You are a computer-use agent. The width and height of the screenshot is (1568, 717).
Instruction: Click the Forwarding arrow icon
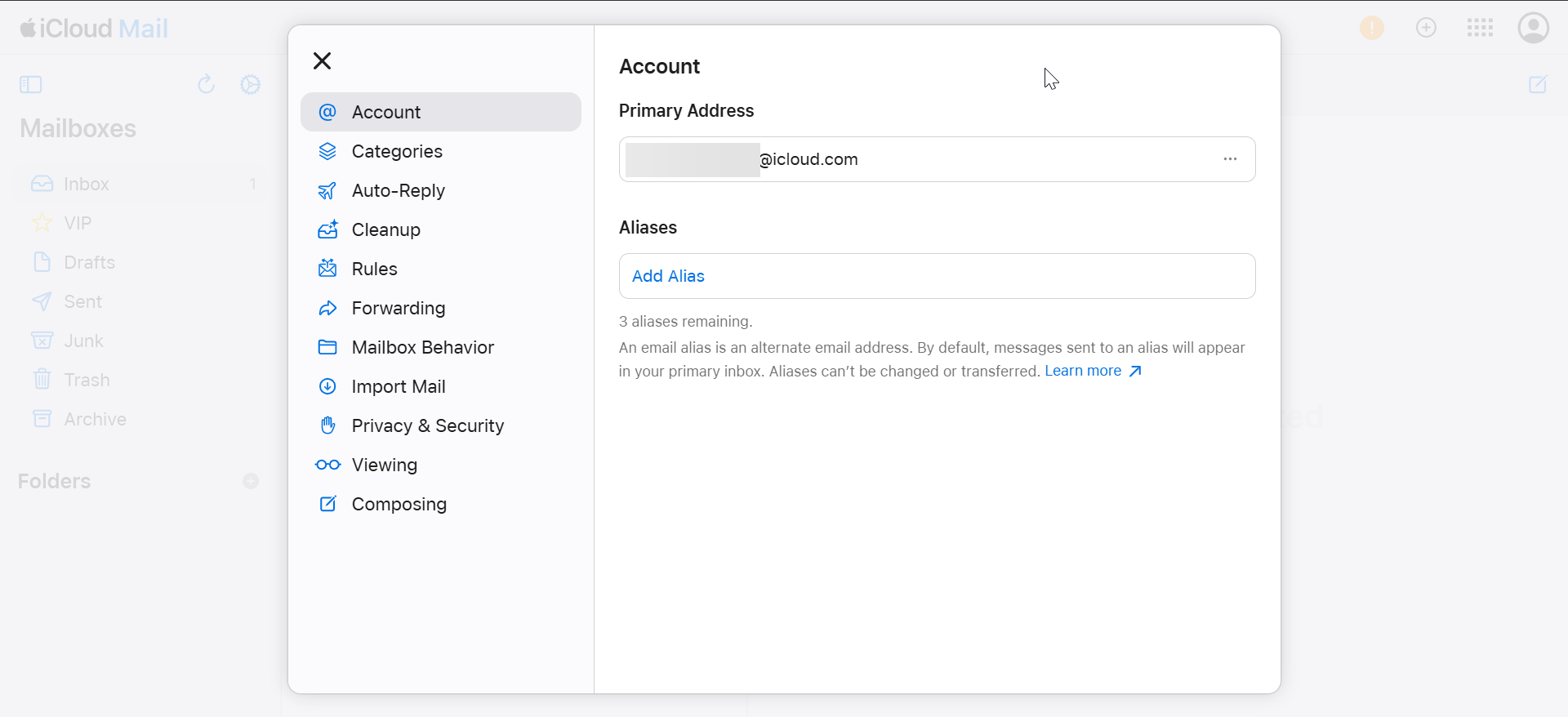(327, 309)
